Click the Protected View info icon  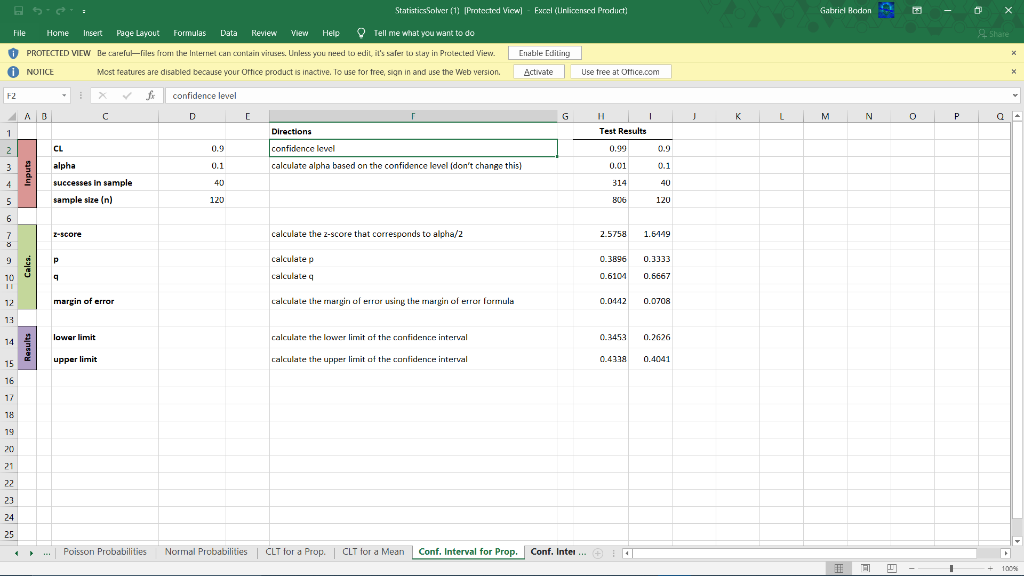coord(13,54)
